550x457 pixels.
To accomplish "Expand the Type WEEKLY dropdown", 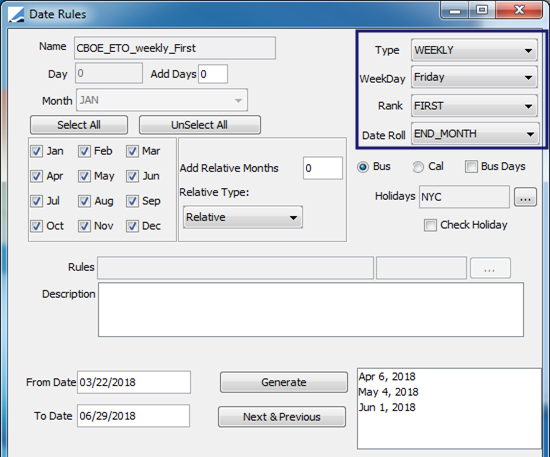I will [x=474, y=51].
